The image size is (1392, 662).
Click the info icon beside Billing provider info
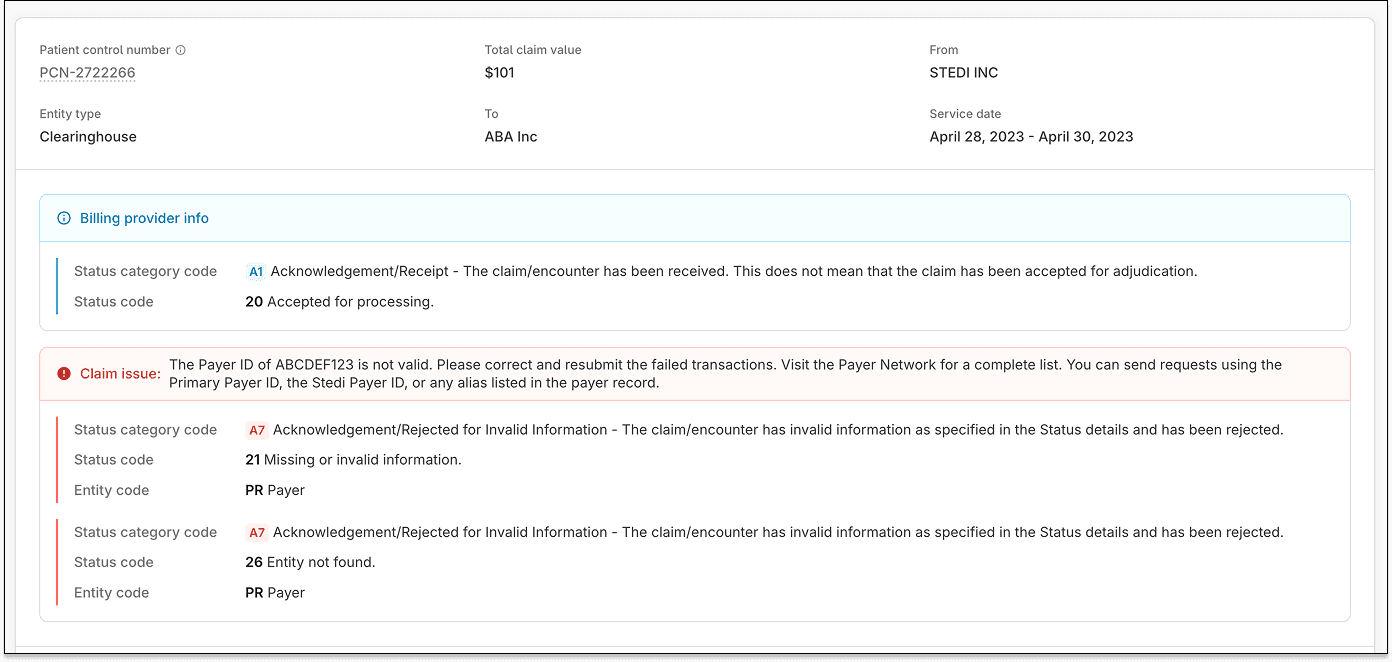tap(64, 217)
